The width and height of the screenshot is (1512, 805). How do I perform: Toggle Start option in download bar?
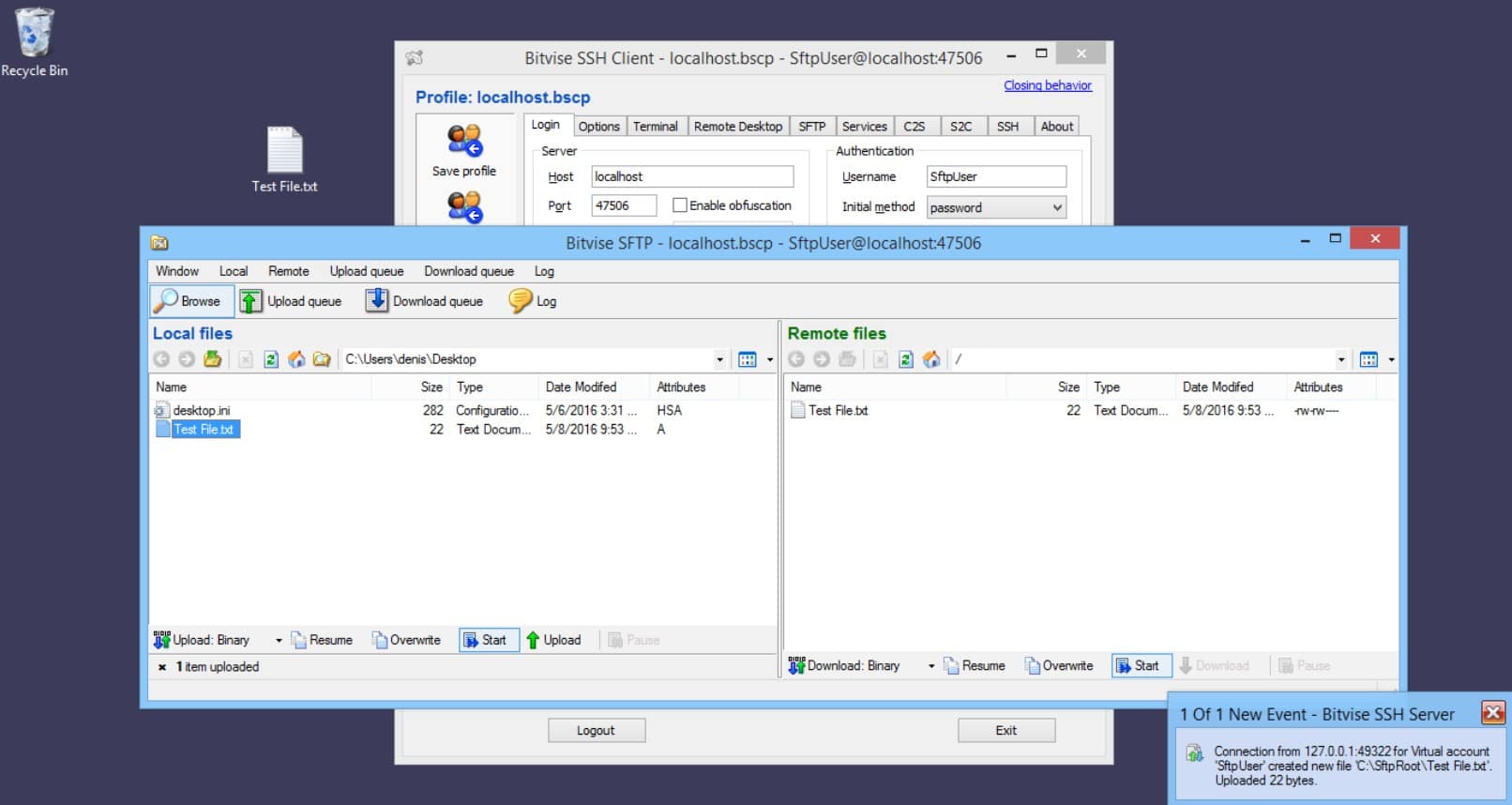click(1140, 665)
